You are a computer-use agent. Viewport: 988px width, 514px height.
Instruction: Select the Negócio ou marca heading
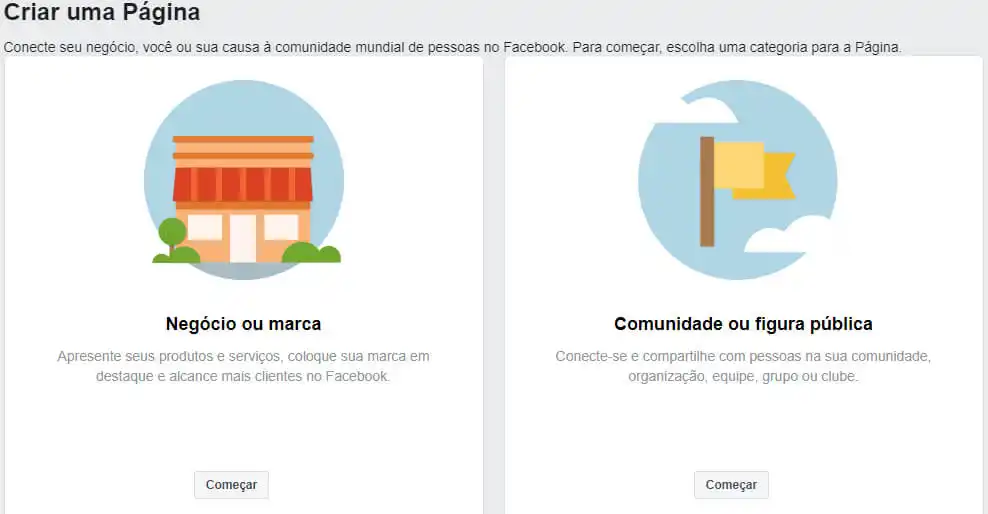243,324
